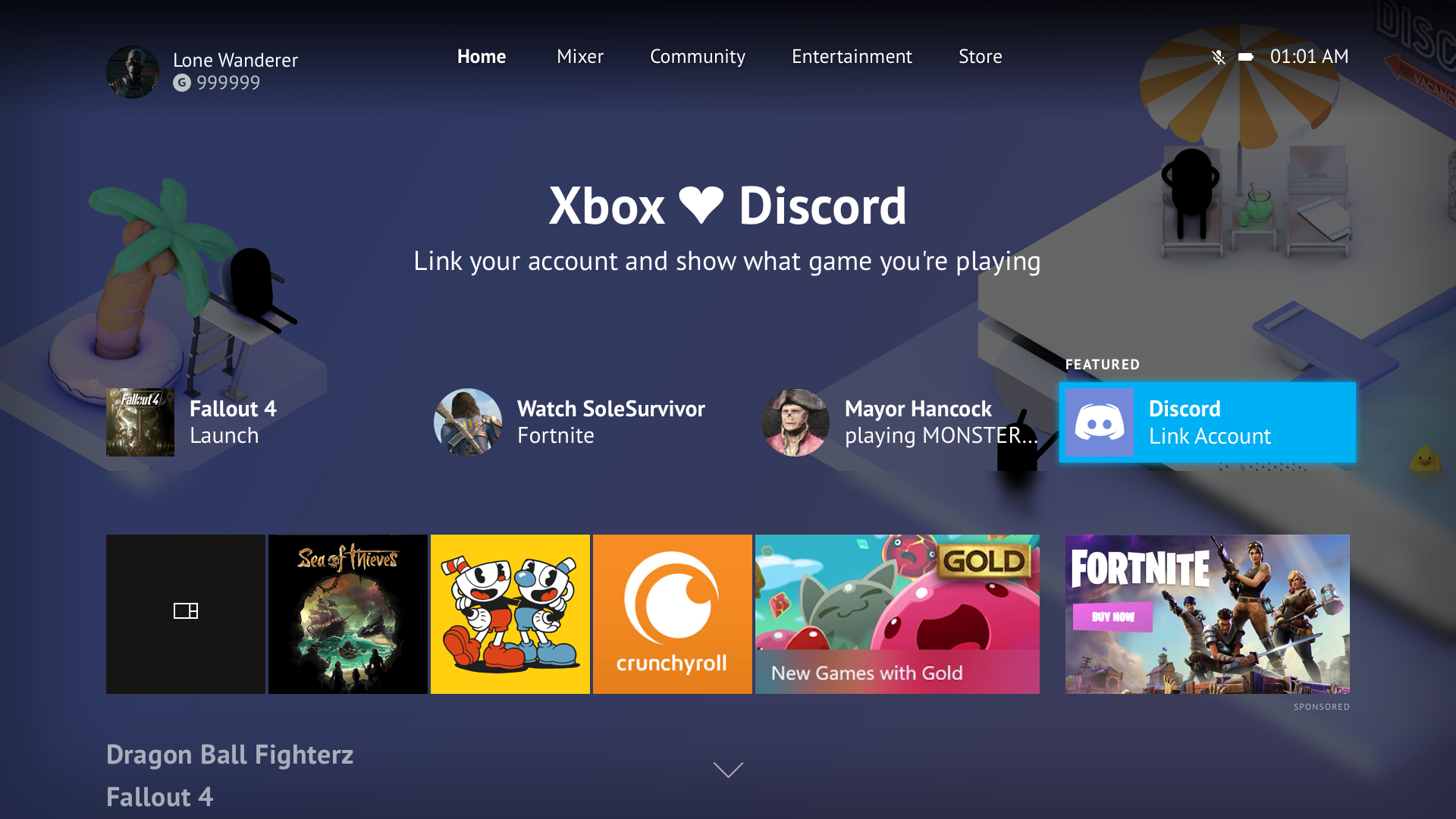Open the Home tab
Viewport: 1456px width, 819px height.
tap(482, 56)
